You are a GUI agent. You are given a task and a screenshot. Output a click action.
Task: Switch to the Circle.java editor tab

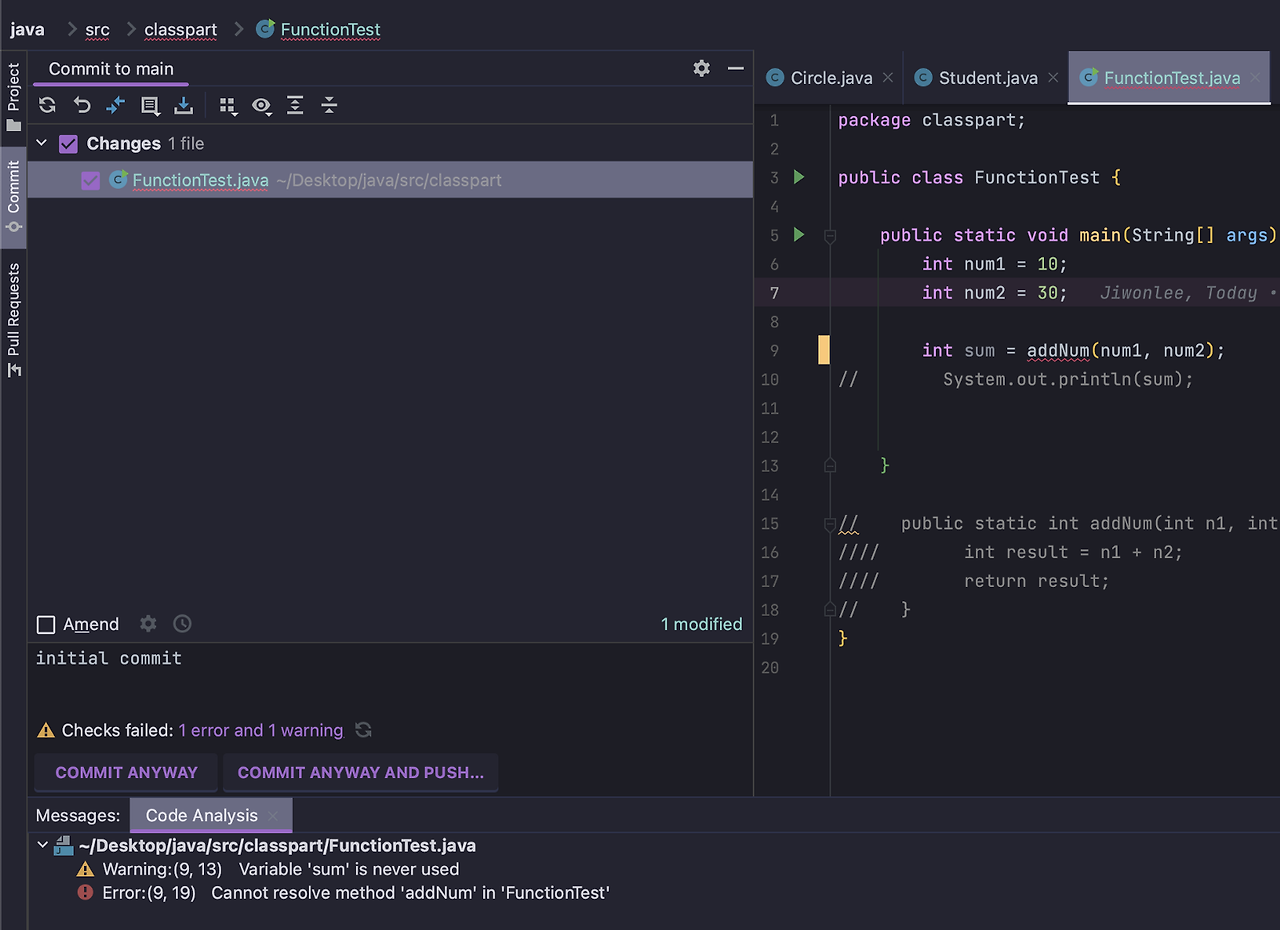(830, 78)
